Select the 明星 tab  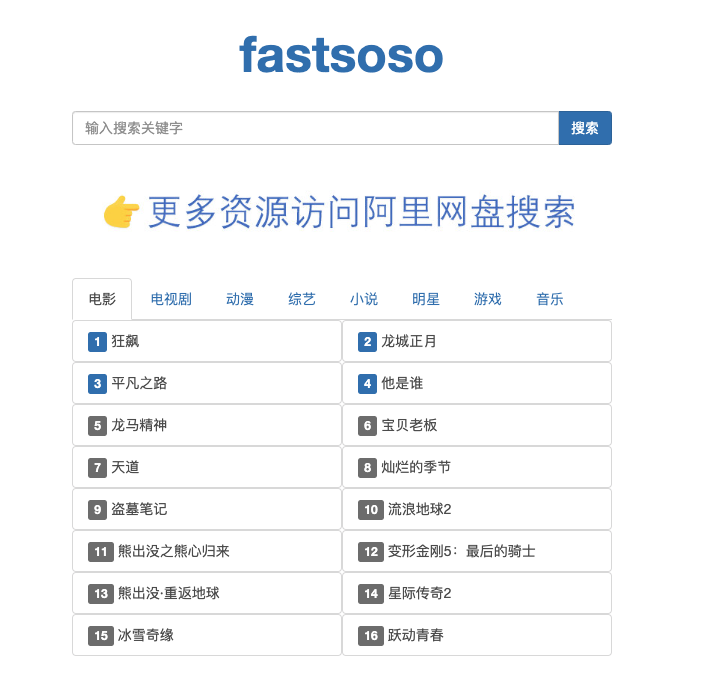pyautogui.click(x=425, y=299)
